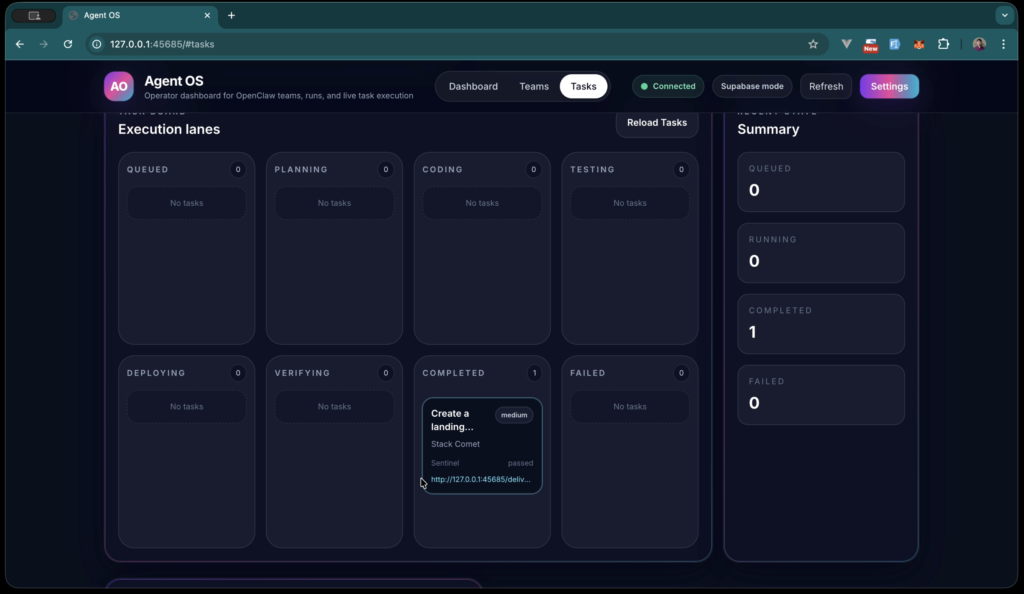
Task: Open the tab list chevron dropdown
Action: [x=1003, y=15]
